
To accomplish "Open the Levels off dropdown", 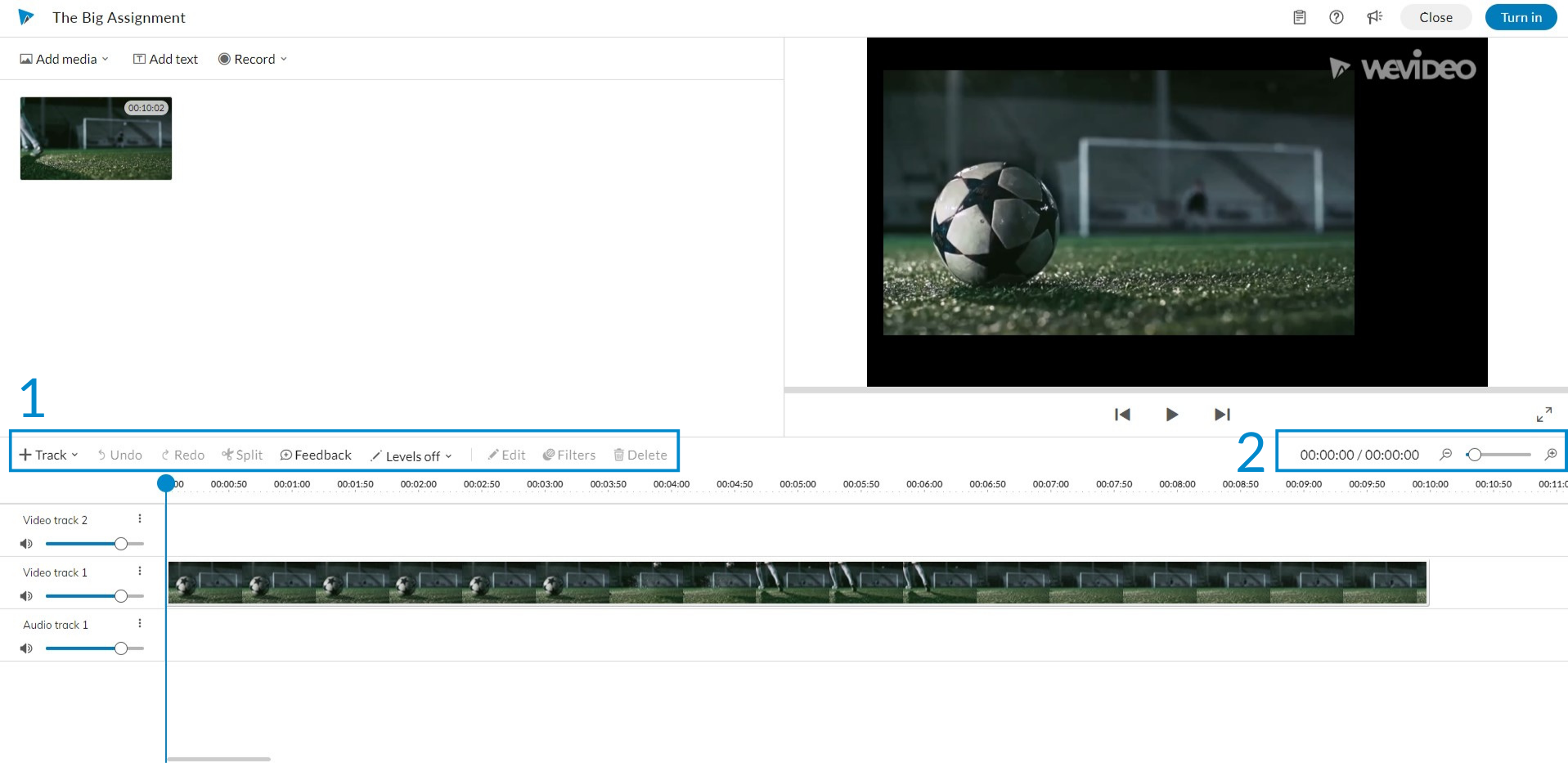I will [x=411, y=456].
